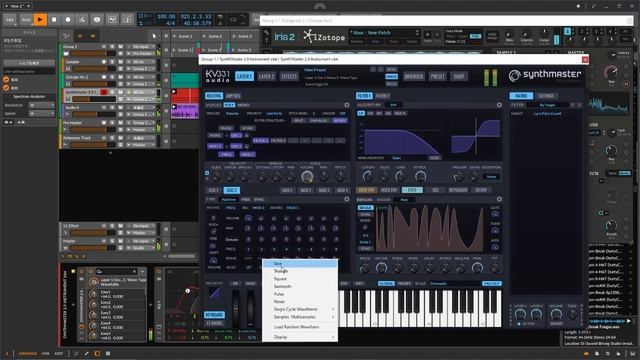Select the MATRIX tab on right panel
The height and width of the screenshot is (360, 640).
[x=521, y=96]
